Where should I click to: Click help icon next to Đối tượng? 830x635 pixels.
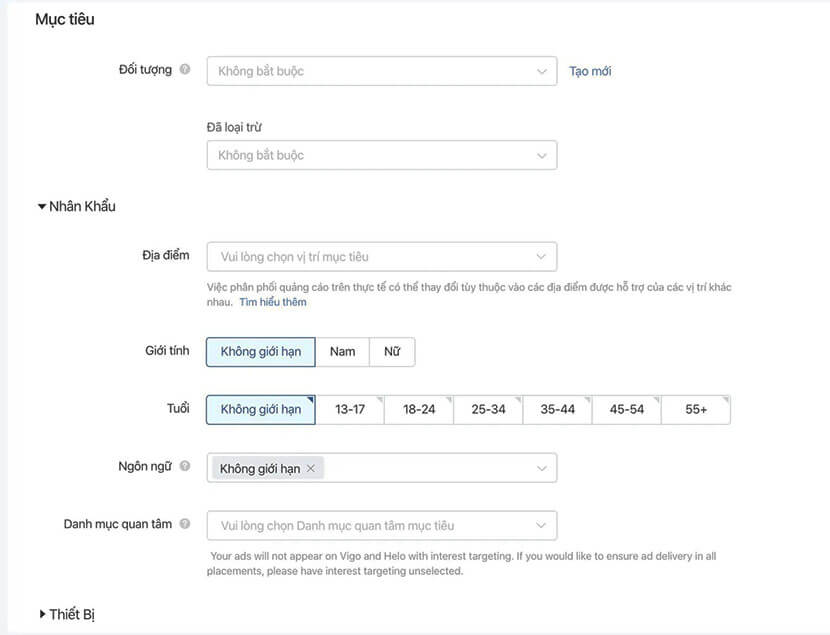click(x=185, y=70)
